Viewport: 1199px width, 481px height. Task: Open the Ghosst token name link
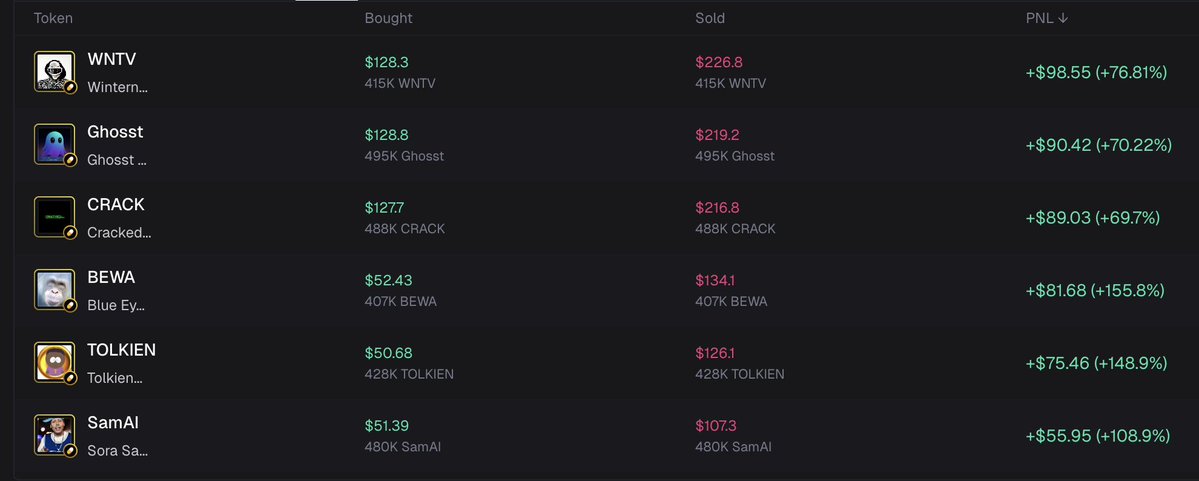[115, 132]
